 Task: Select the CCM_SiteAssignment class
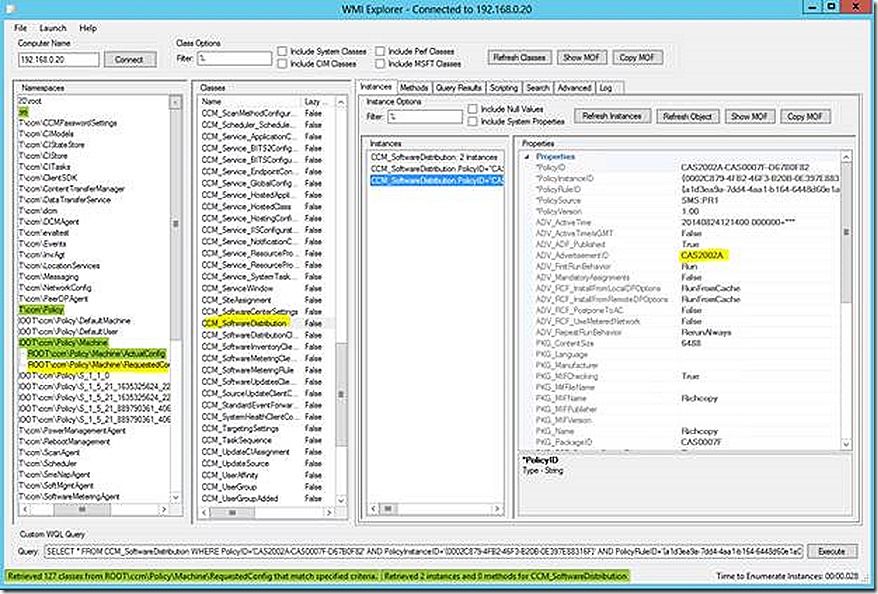pyautogui.click(x=236, y=300)
